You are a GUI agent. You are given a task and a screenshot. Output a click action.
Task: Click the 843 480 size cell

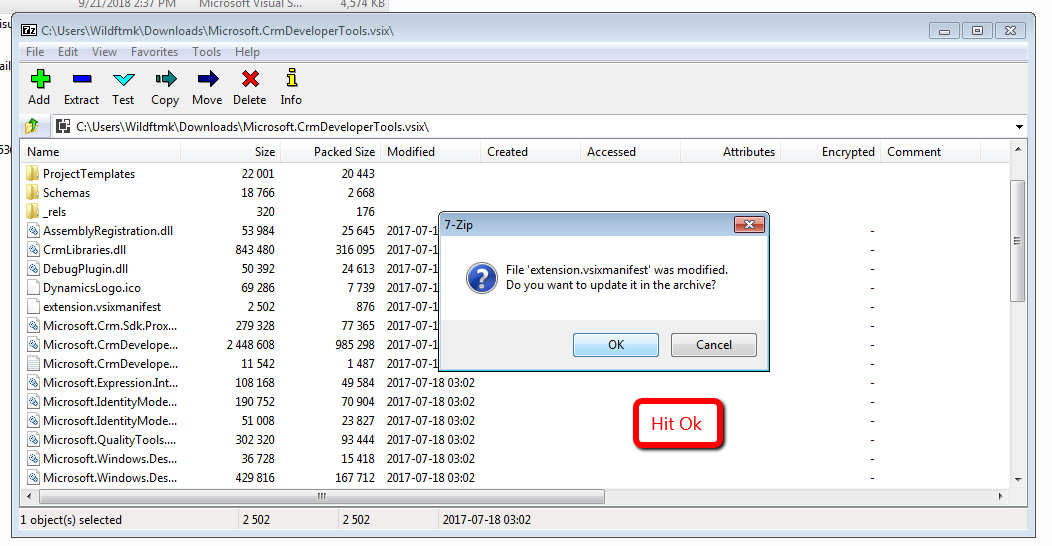(x=255, y=250)
